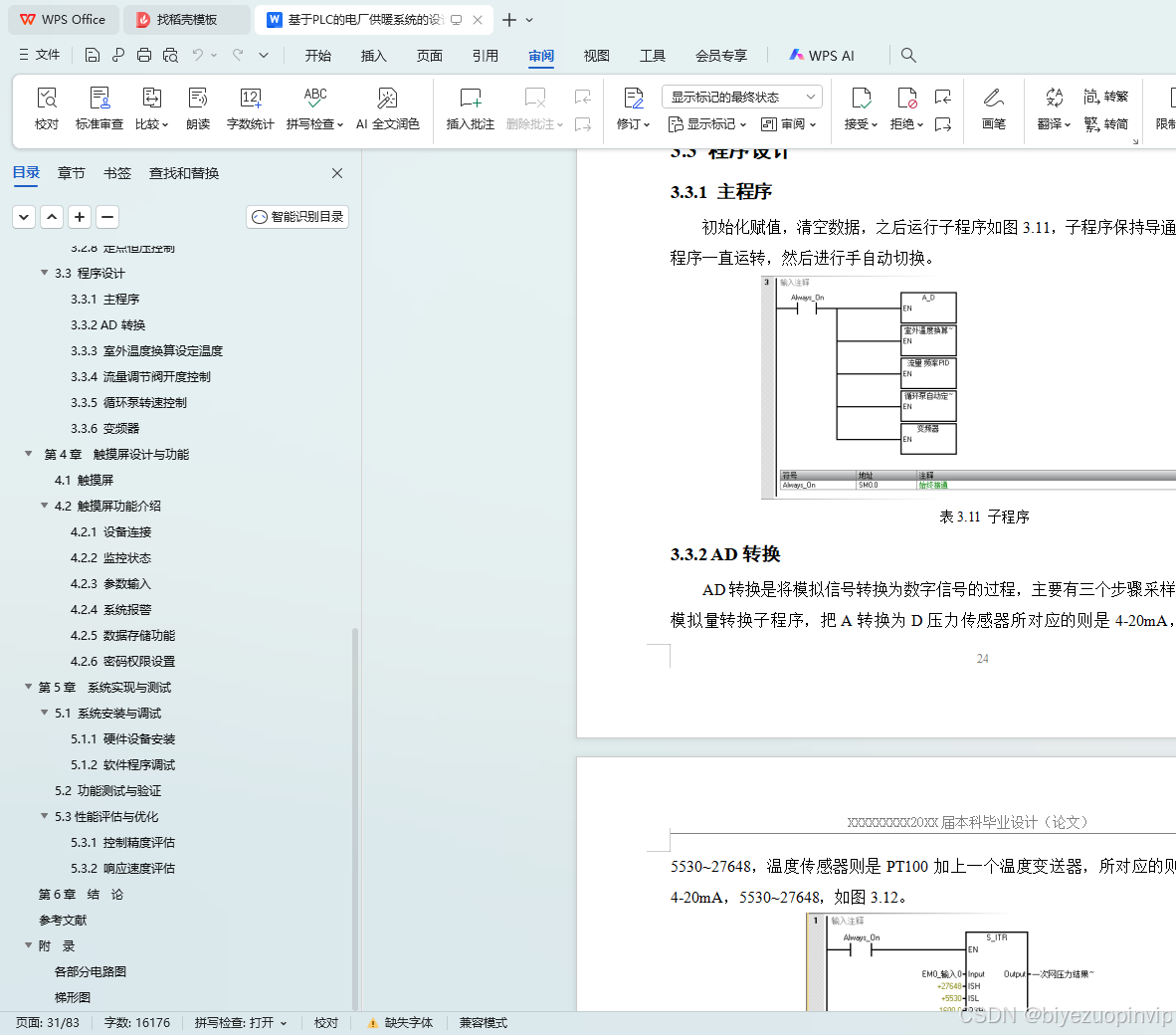Collapse the 4.2 触摸屏功能介绍 node
Image resolution: width=1176 pixels, height=1035 pixels.
pyautogui.click(x=44, y=506)
